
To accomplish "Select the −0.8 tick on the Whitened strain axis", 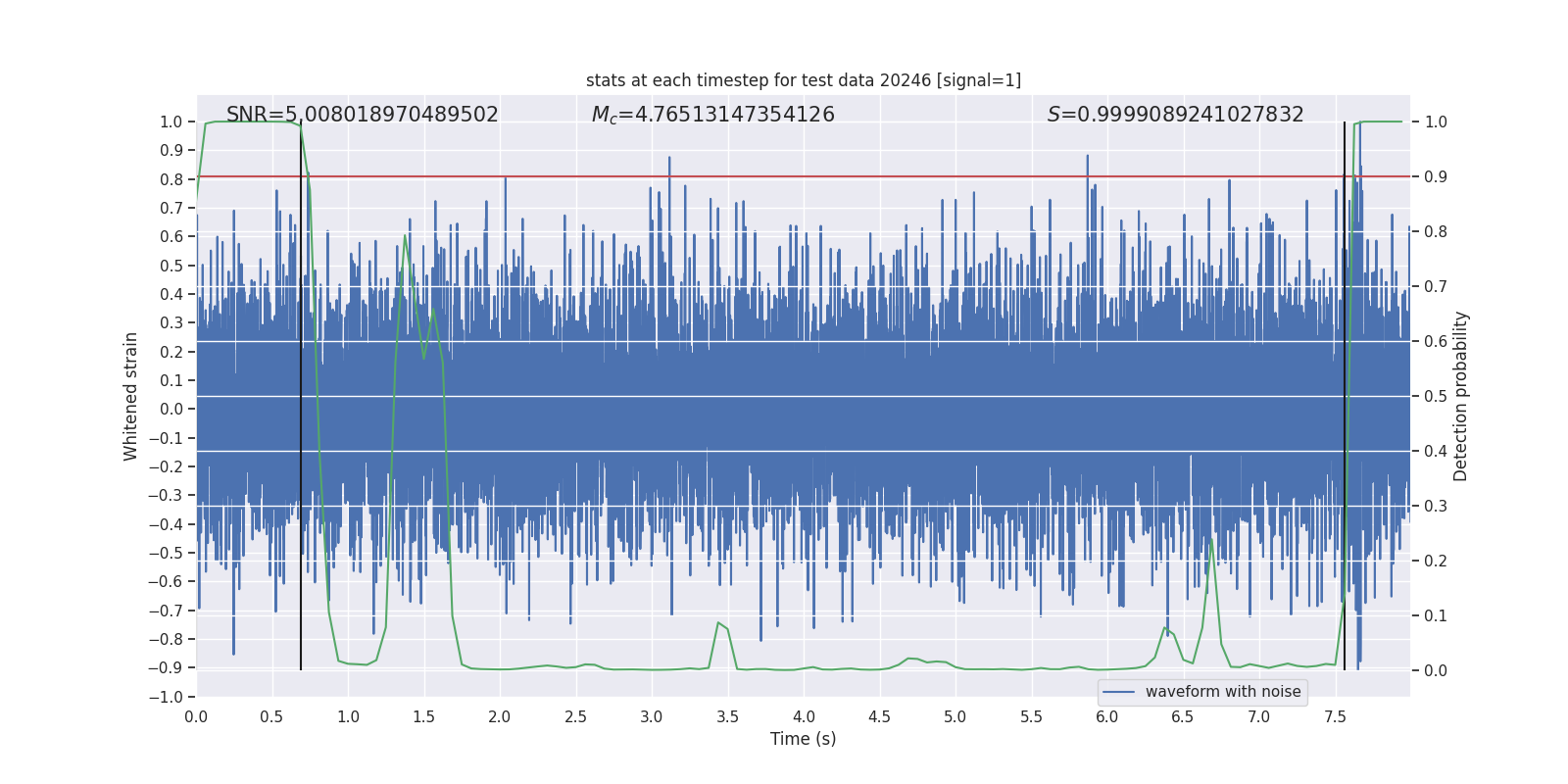I will click(x=166, y=639).
